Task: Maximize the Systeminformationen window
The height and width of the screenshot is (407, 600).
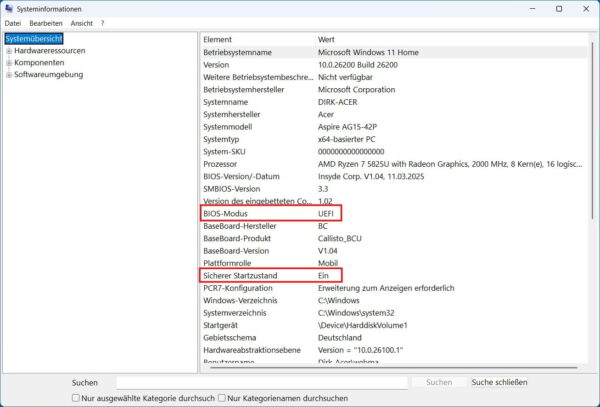Action: (x=559, y=9)
